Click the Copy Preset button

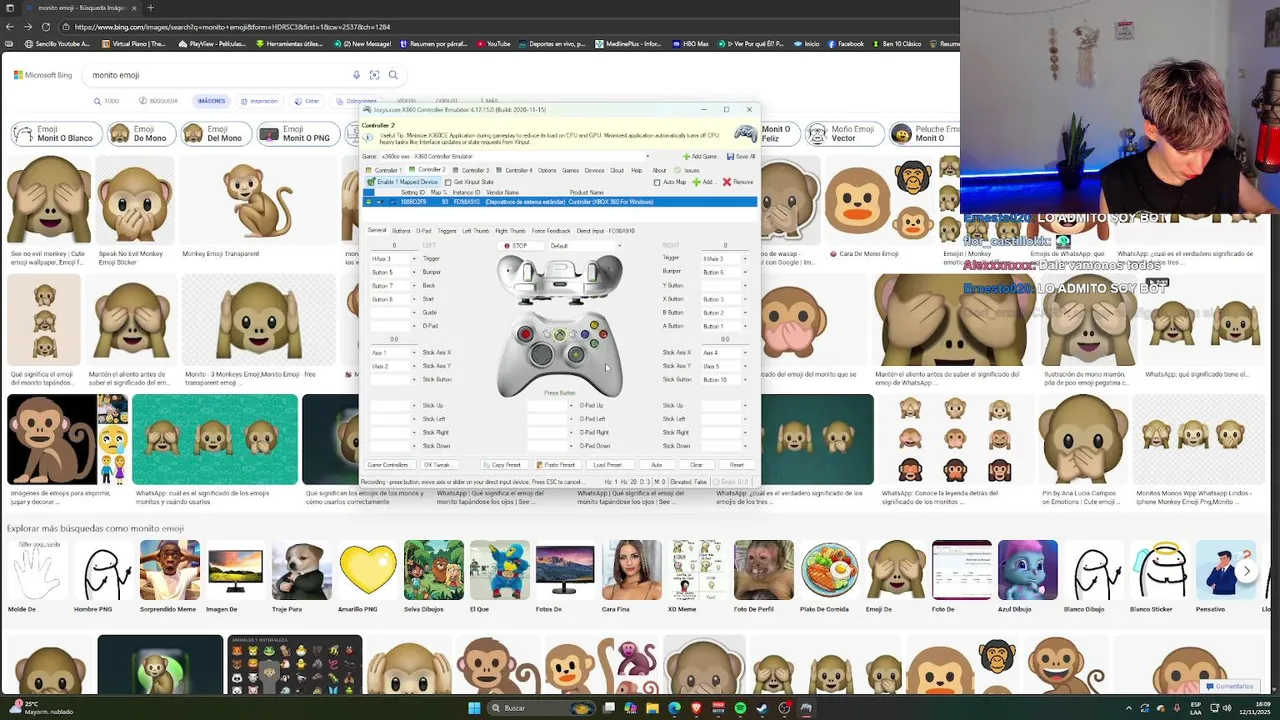point(506,465)
